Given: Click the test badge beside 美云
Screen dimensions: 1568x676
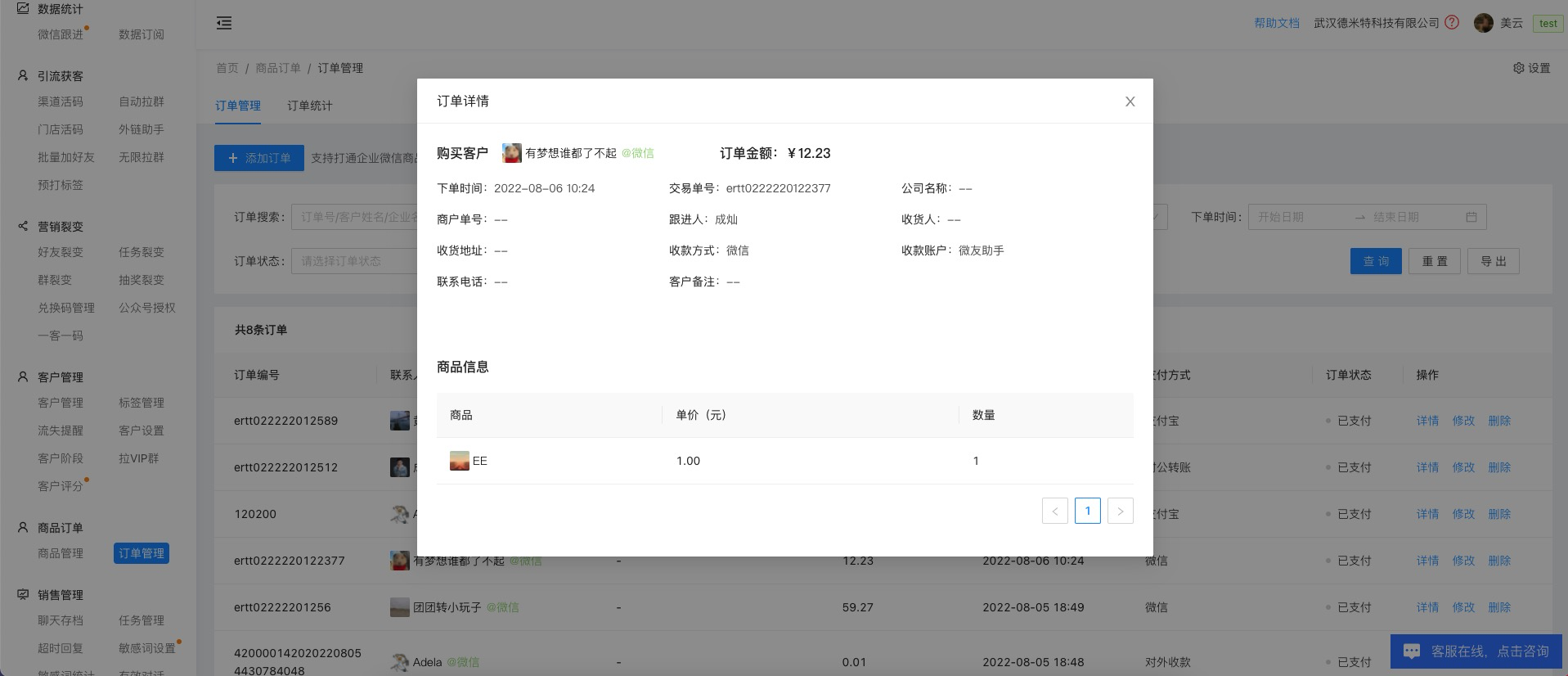Looking at the screenshot, I should (x=1548, y=24).
